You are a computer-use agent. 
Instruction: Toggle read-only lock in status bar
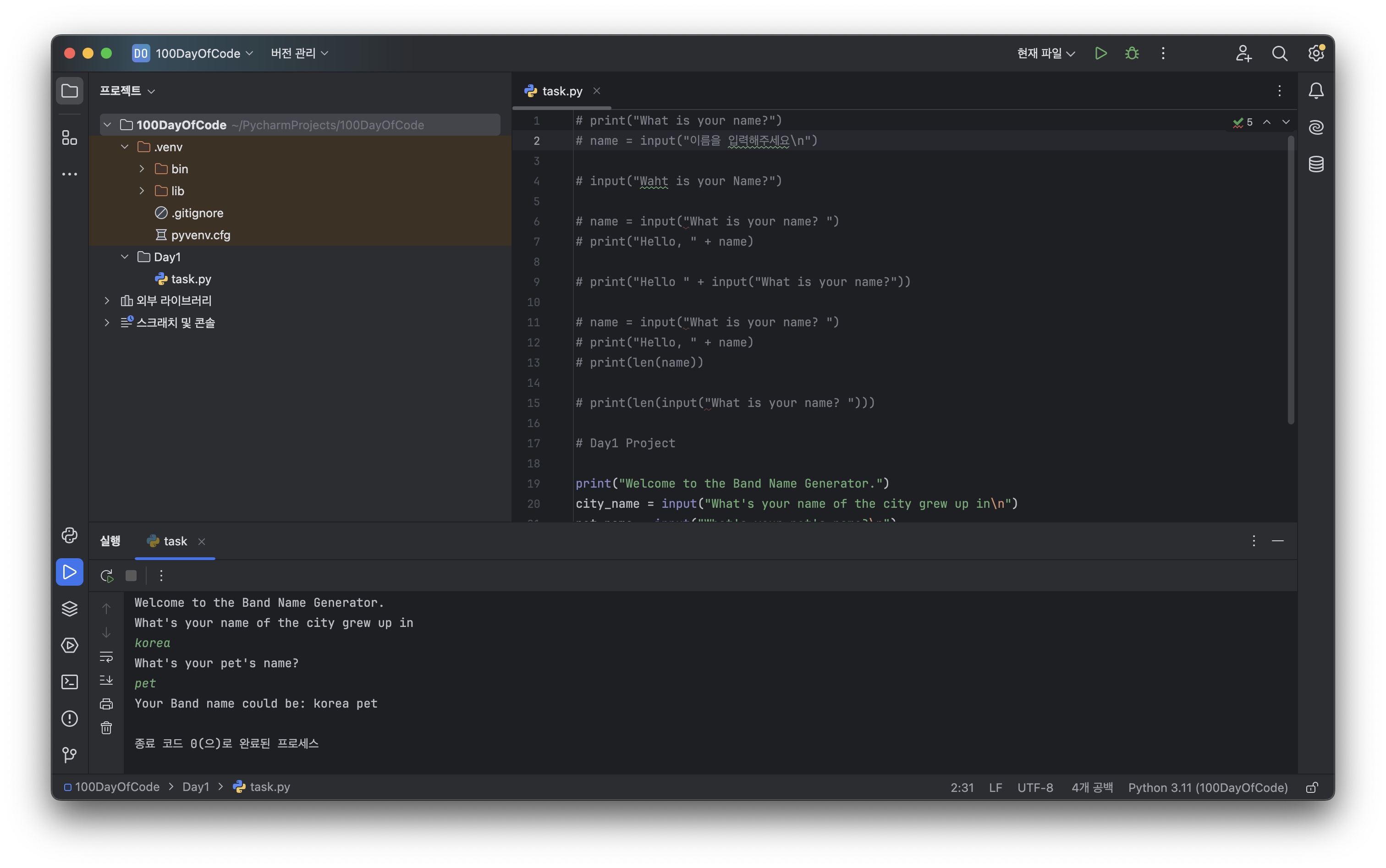(1311, 787)
